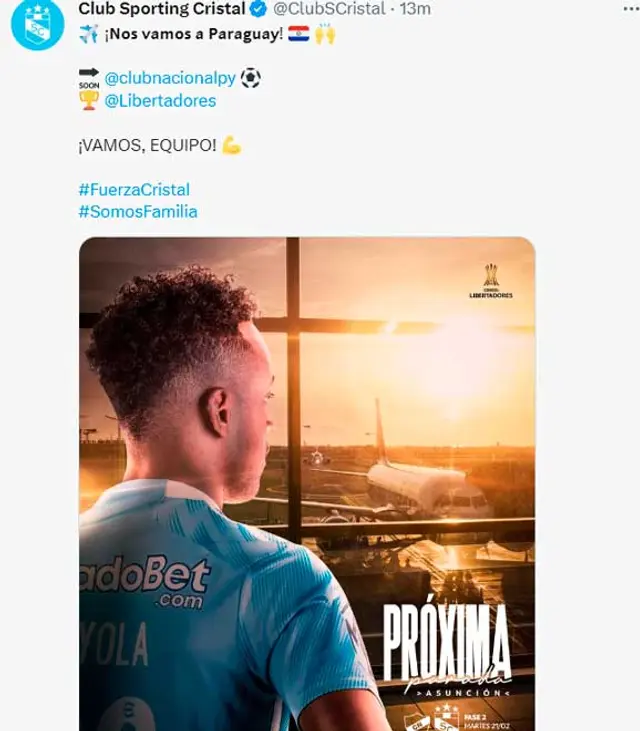The height and width of the screenshot is (731, 640).
Task: Click the trophy emoji beside @Libertadores
Action: pyautogui.click(x=89, y=100)
